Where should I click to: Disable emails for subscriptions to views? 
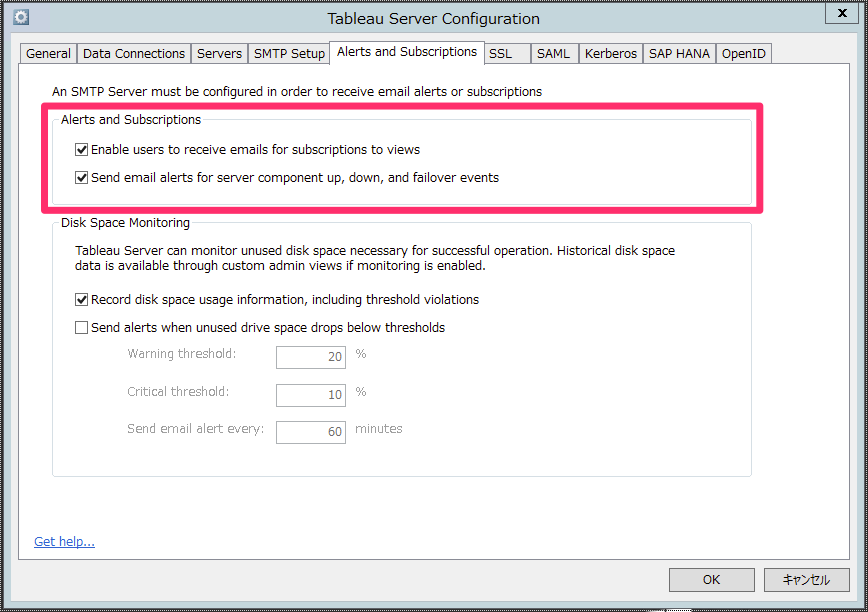click(x=81, y=149)
